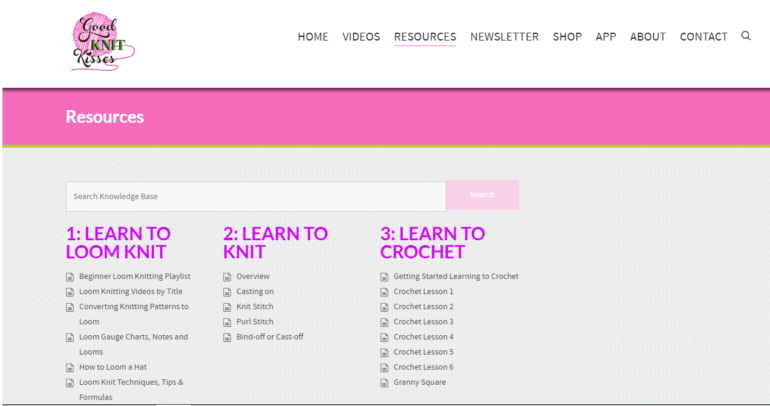Screen dimensions: 770x406
Task: Open the Casting on article
Action: point(255,292)
